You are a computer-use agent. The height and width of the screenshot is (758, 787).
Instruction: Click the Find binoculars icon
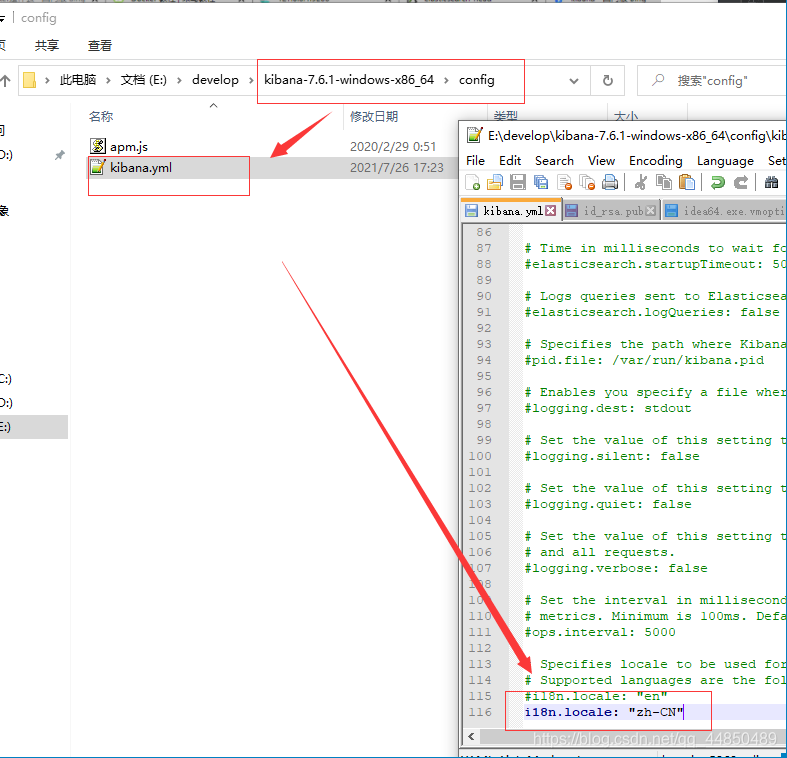click(771, 182)
